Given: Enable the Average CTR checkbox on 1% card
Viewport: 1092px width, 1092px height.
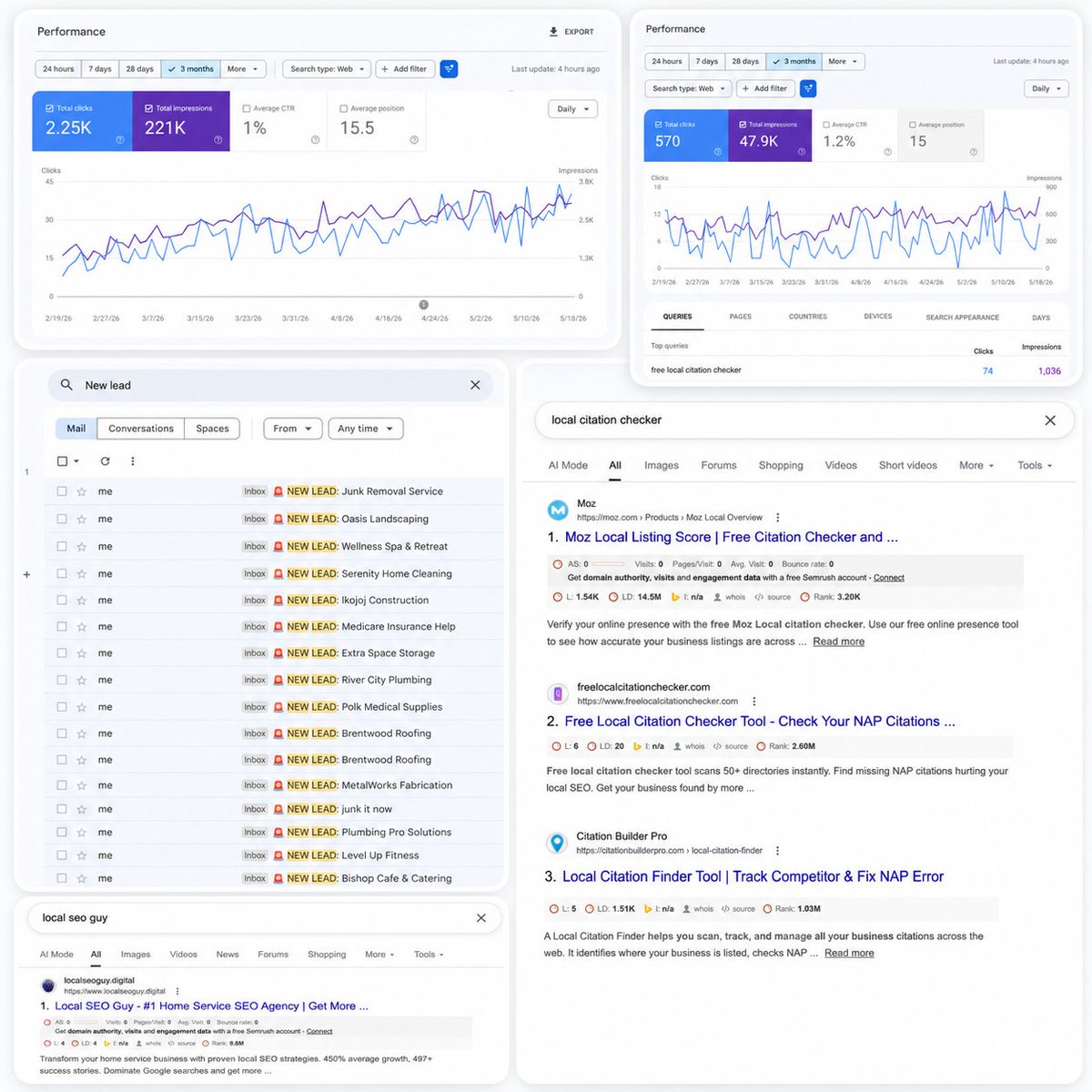Looking at the screenshot, I should click(247, 108).
